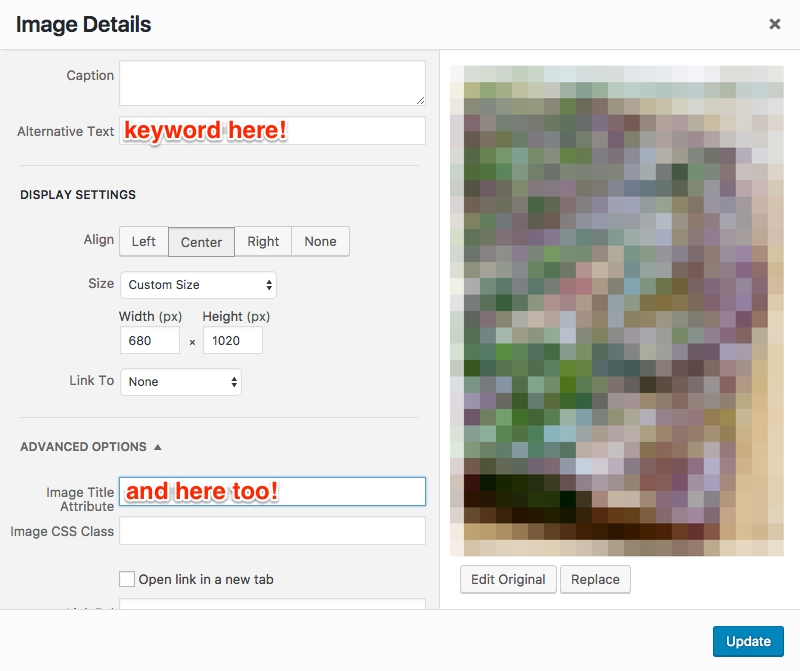The width and height of the screenshot is (800, 671).
Task: Click the Update button
Action: coord(748,641)
